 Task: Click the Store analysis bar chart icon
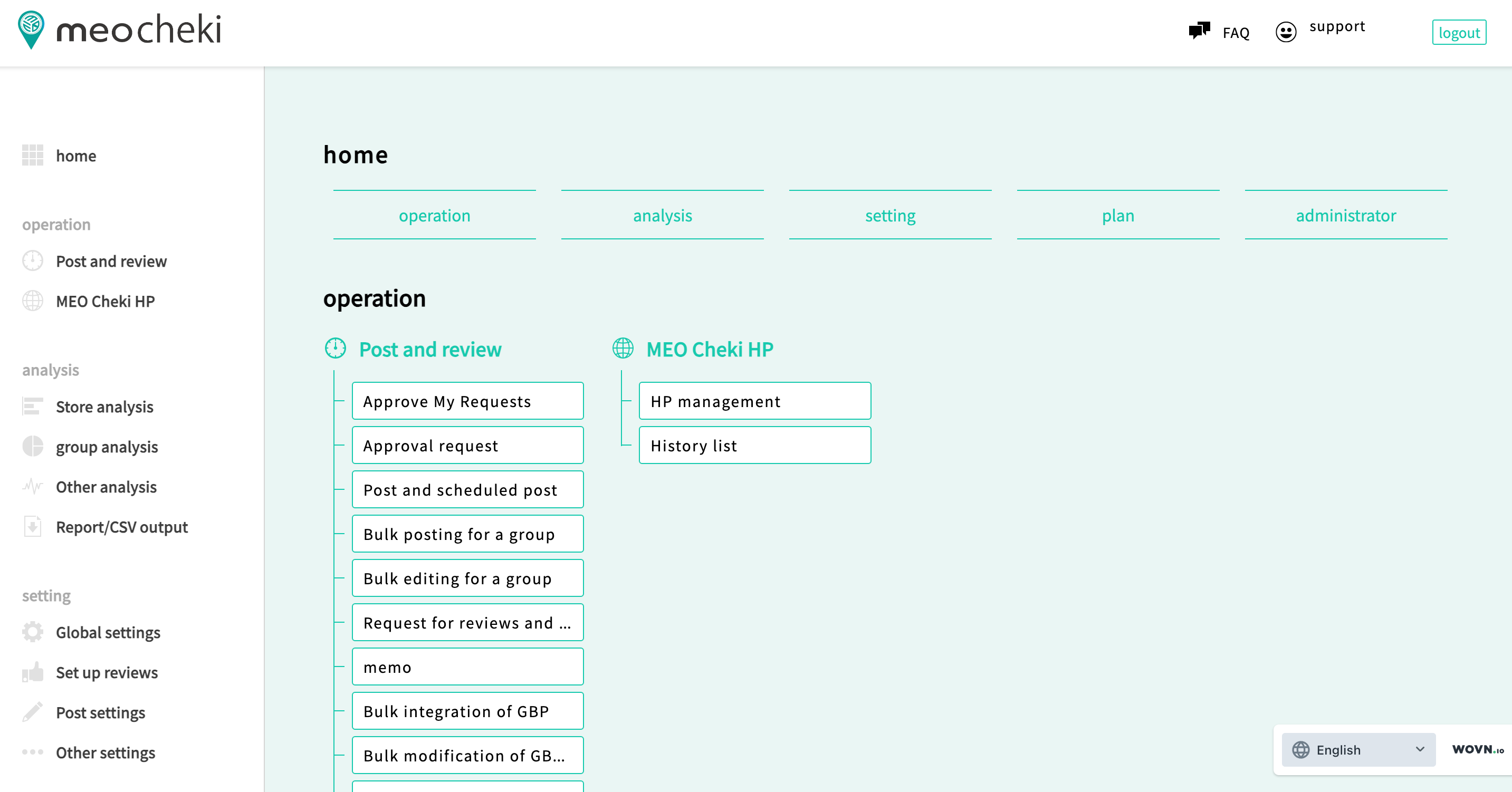click(x=33, y=407)
